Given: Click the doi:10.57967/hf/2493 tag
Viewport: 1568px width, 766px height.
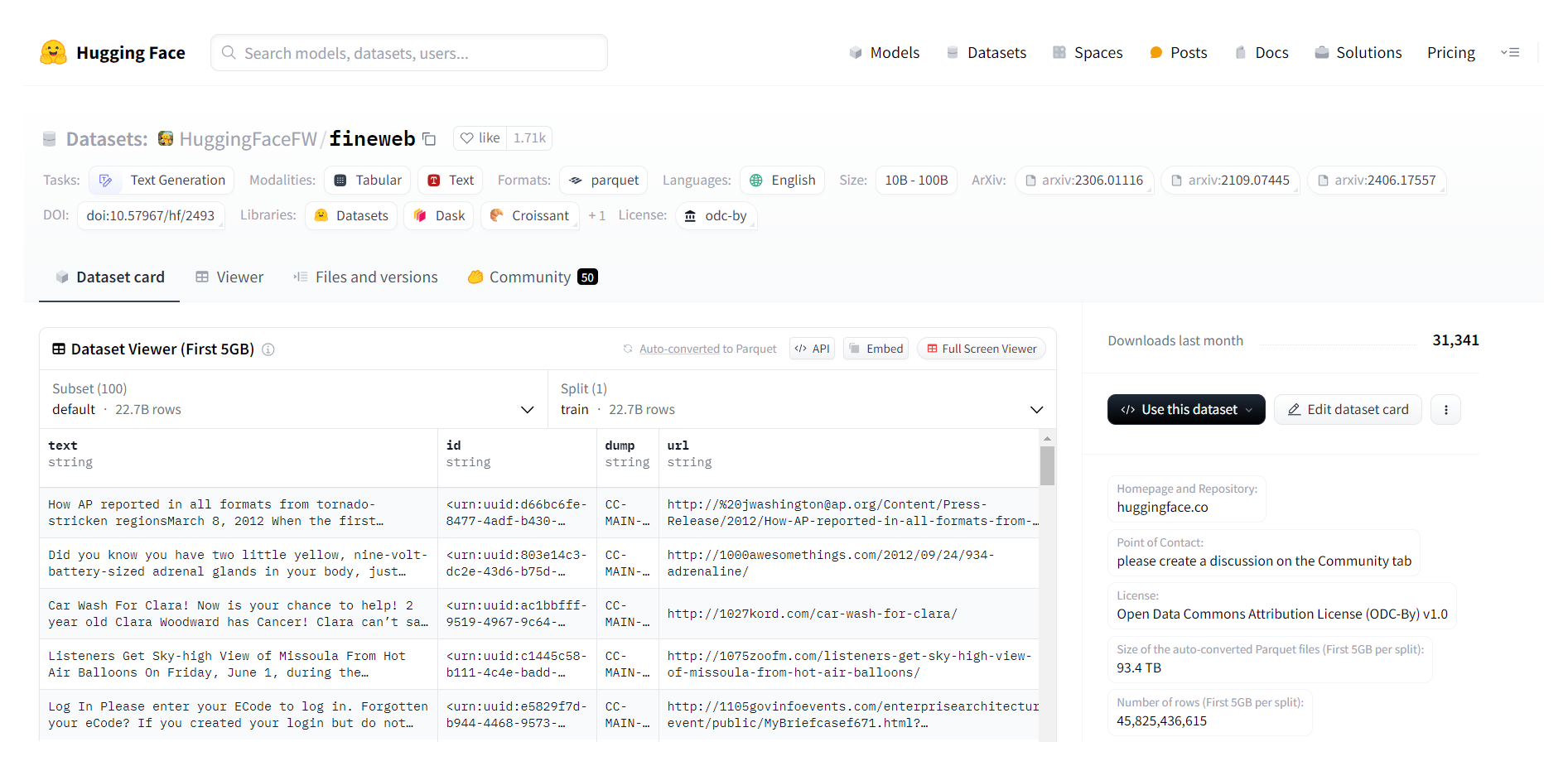Looking at the screenshot, I should point(151,215).
